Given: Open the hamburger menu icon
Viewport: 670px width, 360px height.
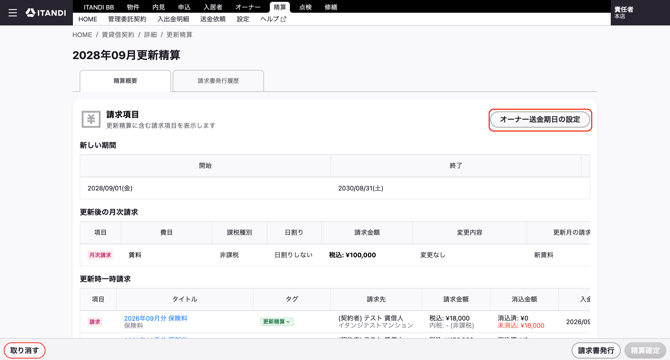Looking at the screenshot, I should 13,13.
